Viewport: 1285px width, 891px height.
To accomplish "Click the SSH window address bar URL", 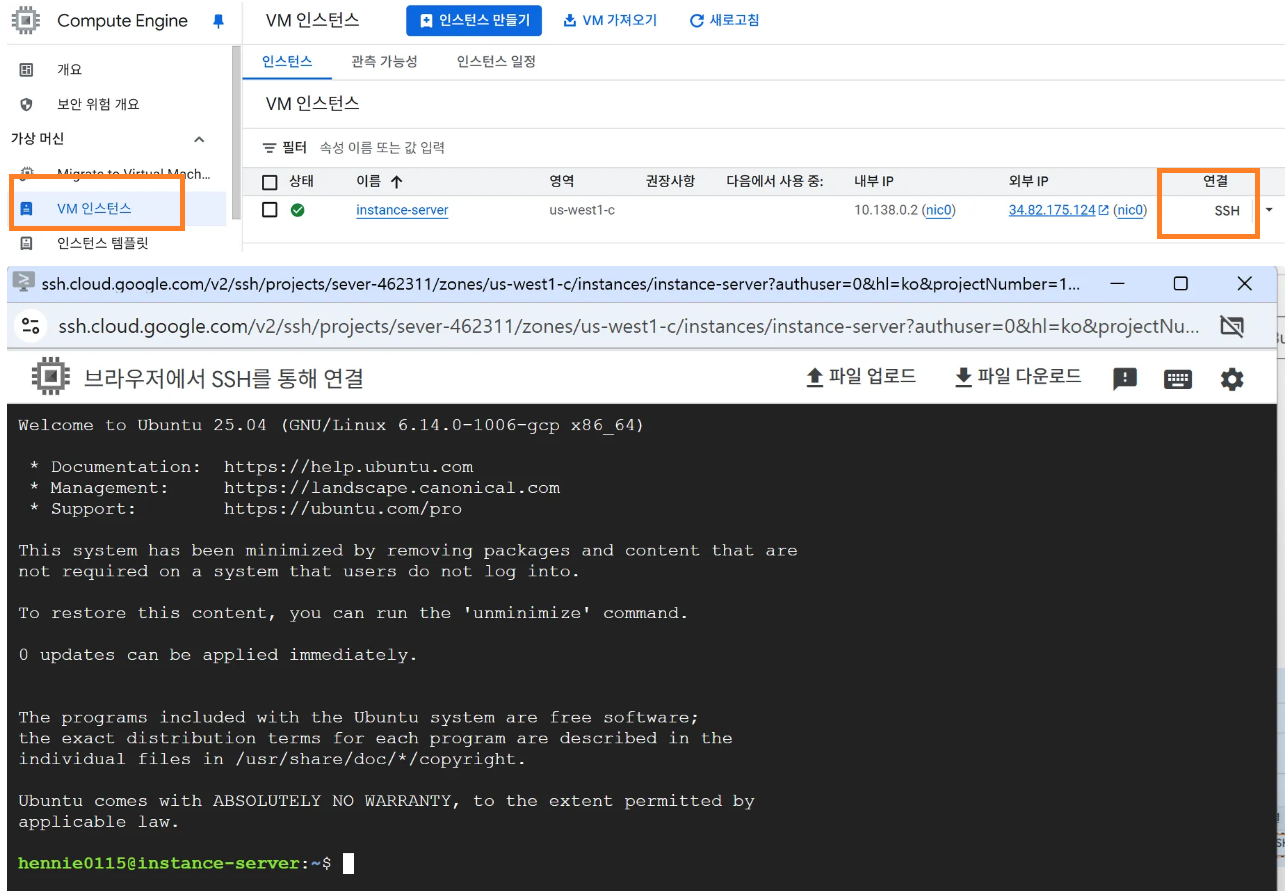I will point(628,326).
